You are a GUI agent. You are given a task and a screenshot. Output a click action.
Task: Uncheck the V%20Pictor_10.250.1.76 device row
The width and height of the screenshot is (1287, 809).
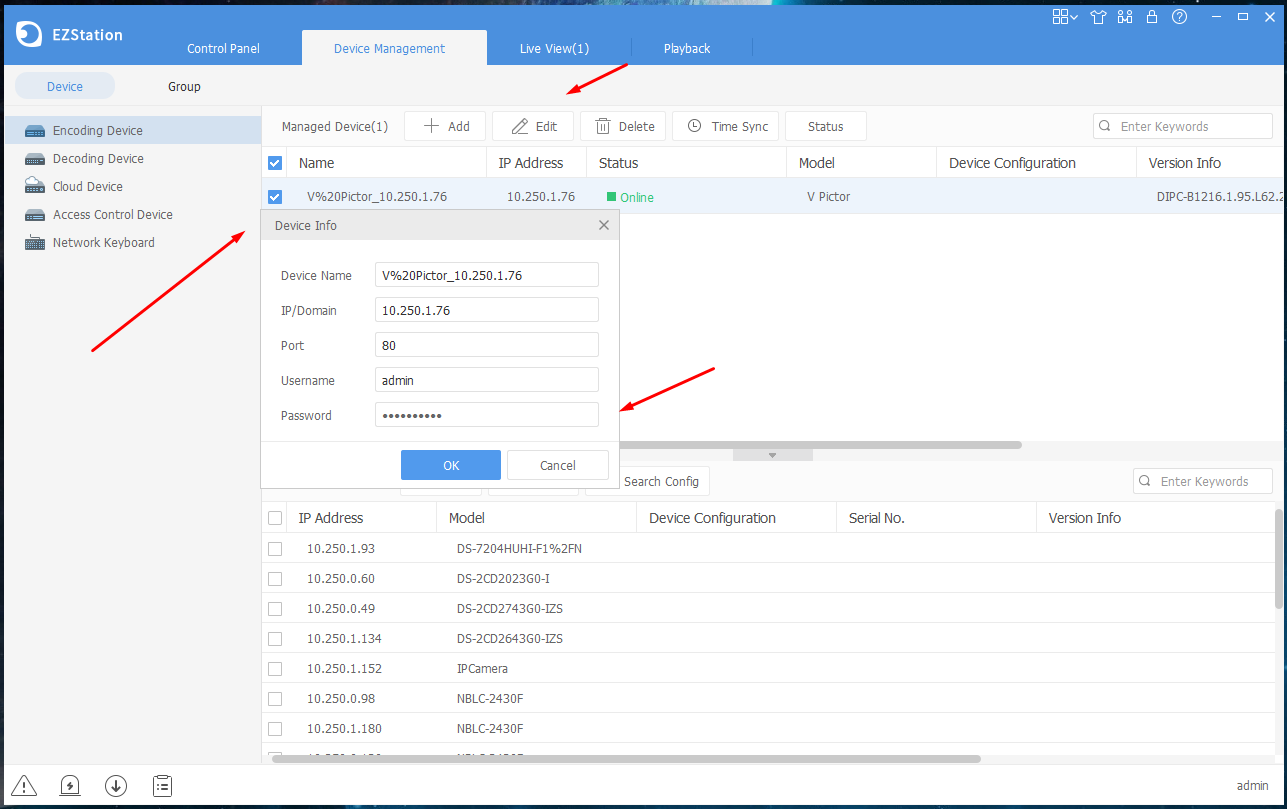pyautogui.click(x=275, y=197)
